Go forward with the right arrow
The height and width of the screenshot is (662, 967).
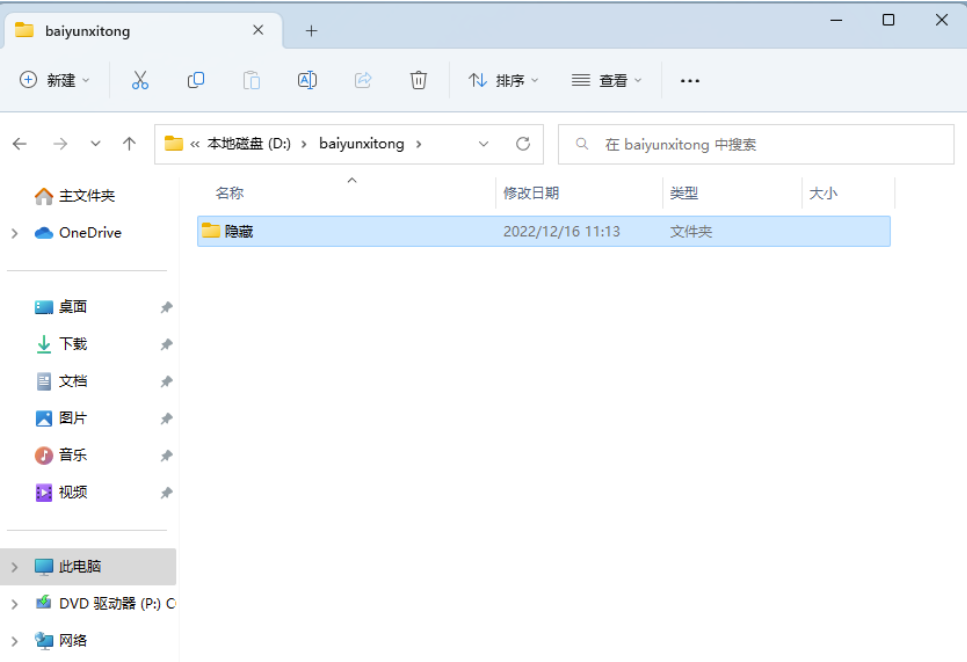(60, 144)
